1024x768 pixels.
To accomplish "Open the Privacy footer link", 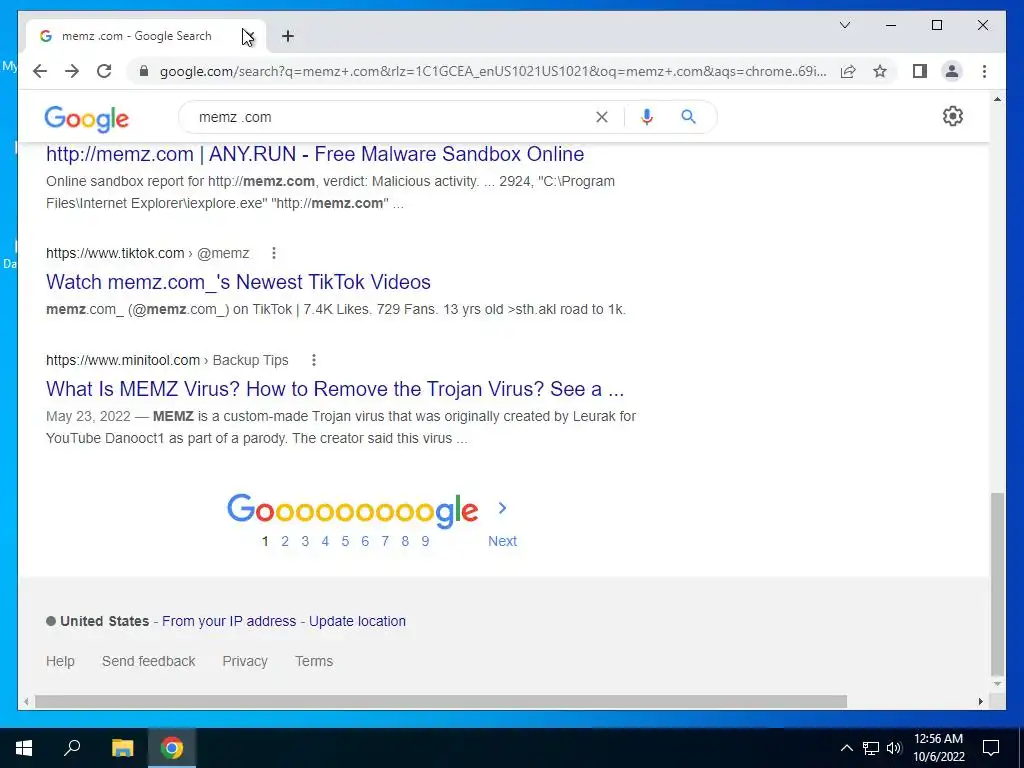I will (x=245, y=662).
